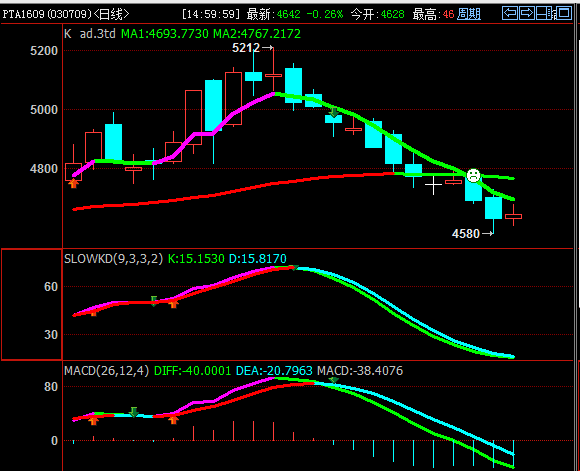Click the rightmost orange up arrow in MACD panel

pyautogui.click(x=173, y=420)
